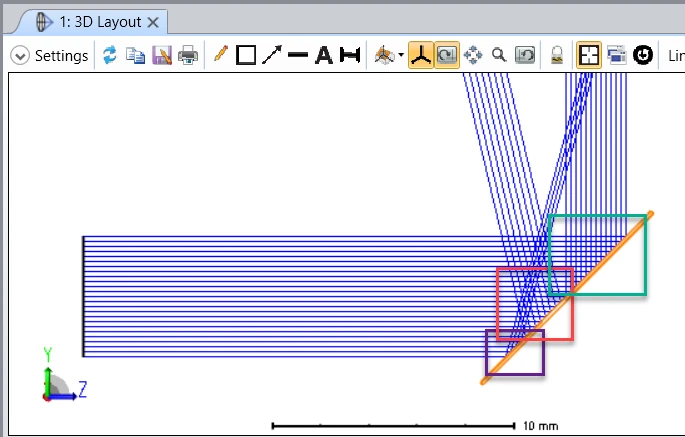
Task: Select the pan move tool
Action: click(473, 55)
